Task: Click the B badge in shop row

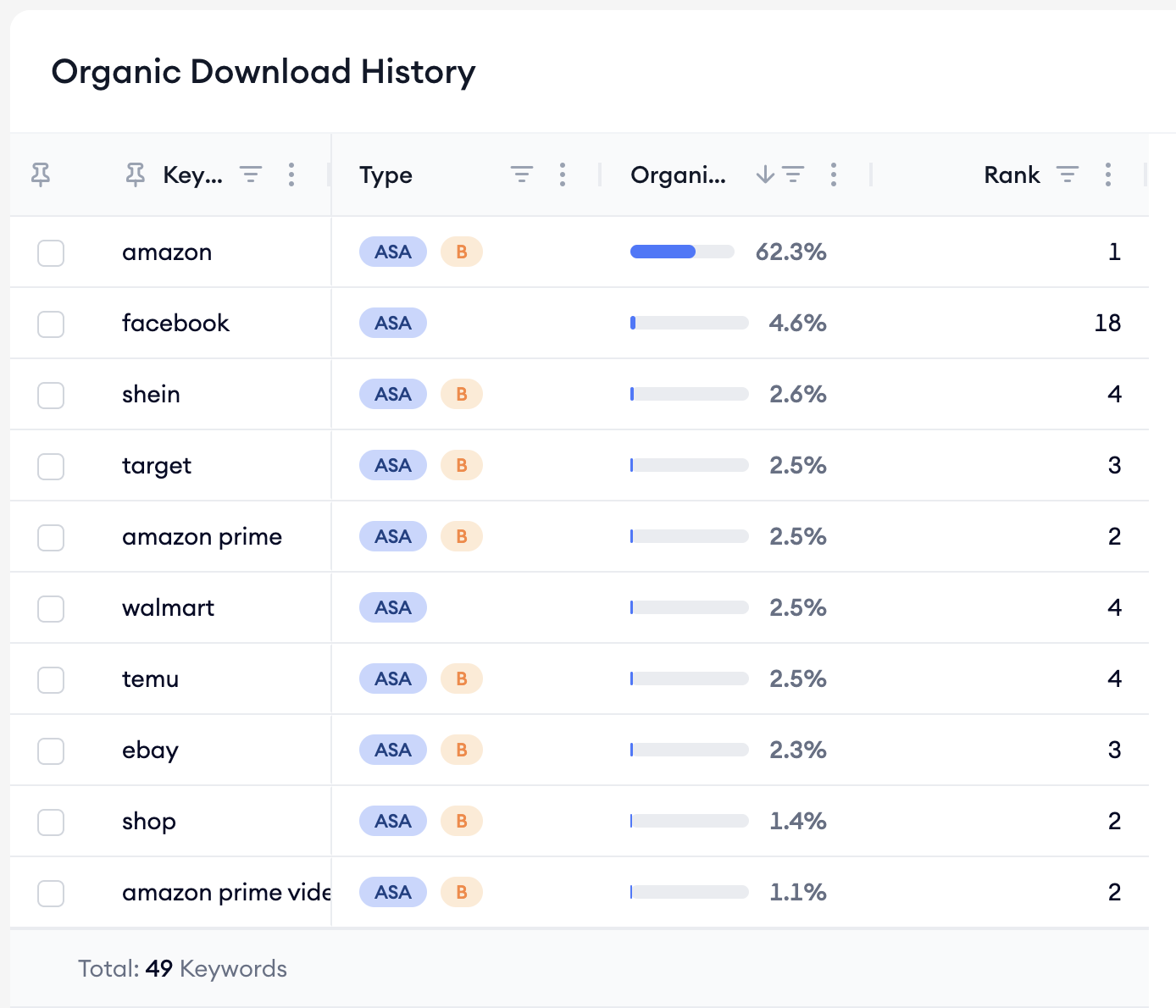Action: [x=462, y=821]
